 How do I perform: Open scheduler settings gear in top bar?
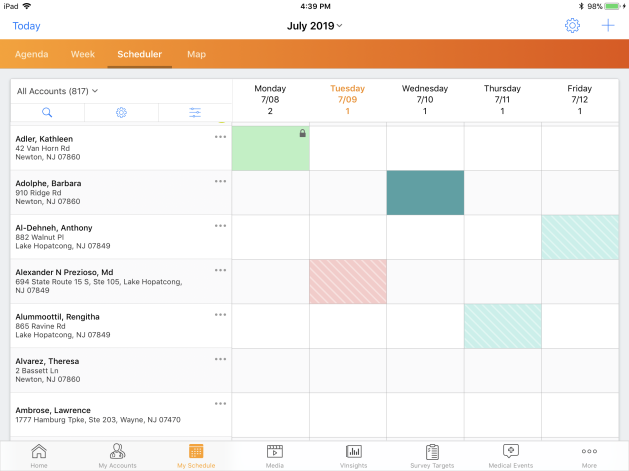(572, 25)
